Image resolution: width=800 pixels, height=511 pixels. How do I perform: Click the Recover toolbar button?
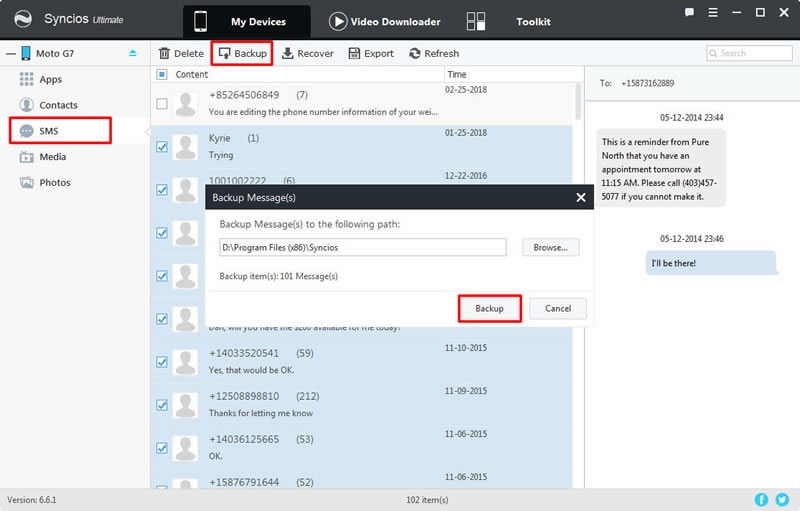(308, 53)
